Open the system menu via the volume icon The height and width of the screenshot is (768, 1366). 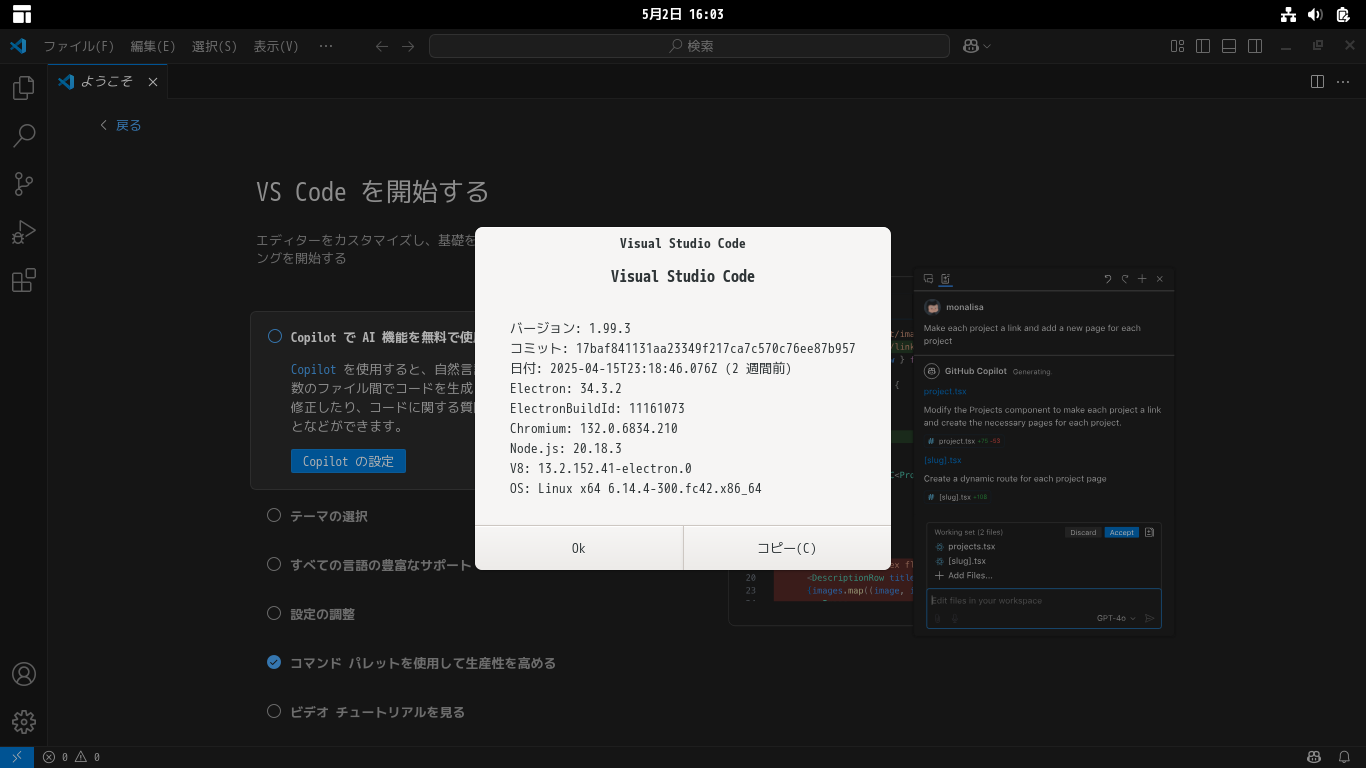(x=1315, y=14)
